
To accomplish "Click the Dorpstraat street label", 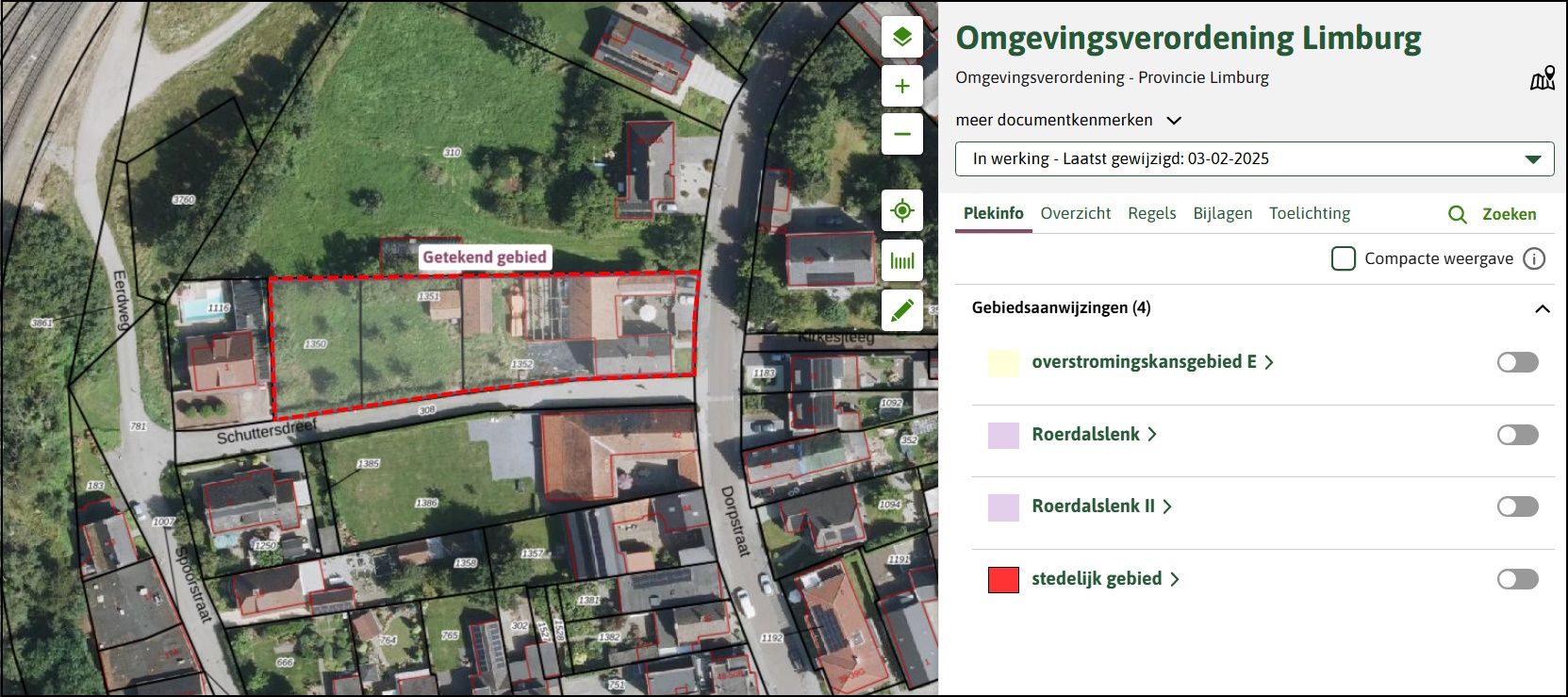I will pyautogui.click(x=734, y=522).
